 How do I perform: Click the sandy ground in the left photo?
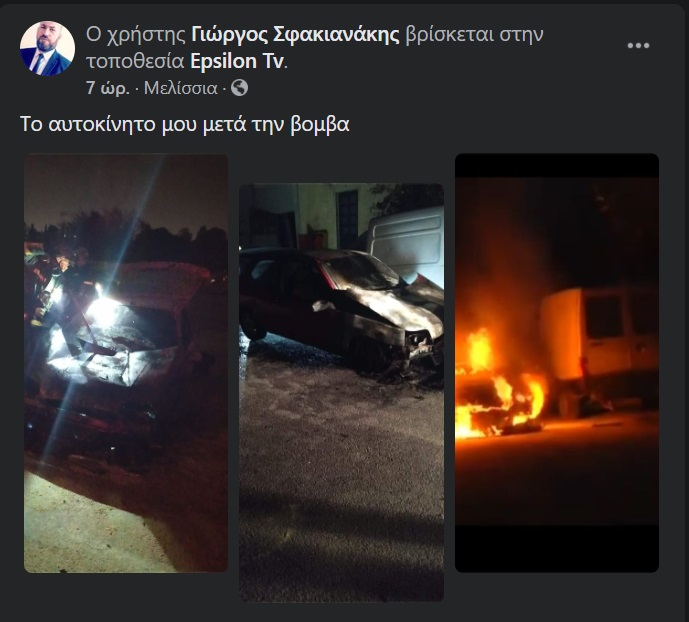tap(88, 527)
